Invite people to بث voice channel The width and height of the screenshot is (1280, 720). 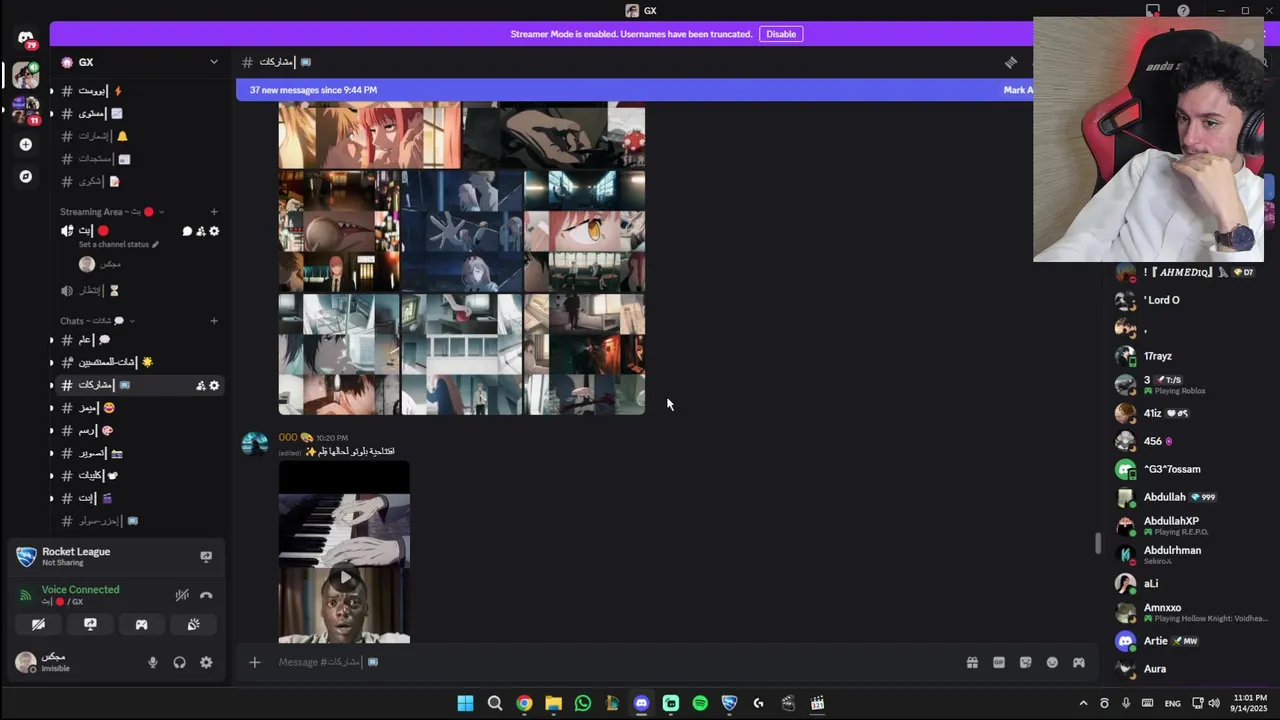(x=200, y=231)
